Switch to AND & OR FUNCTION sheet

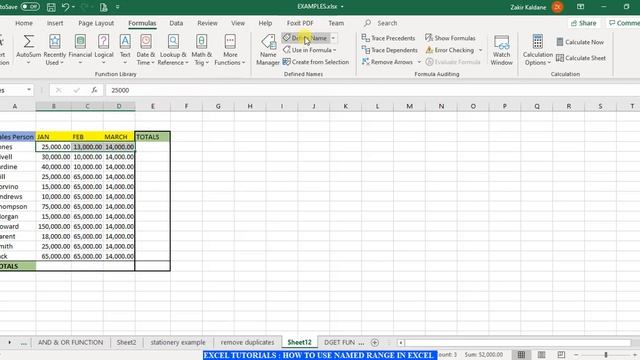tap(70, 342)
